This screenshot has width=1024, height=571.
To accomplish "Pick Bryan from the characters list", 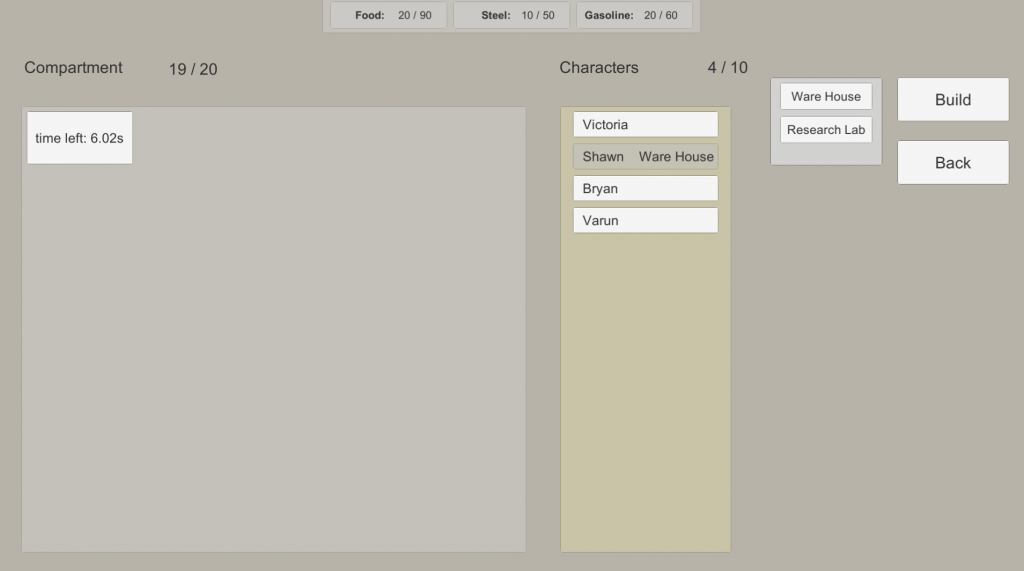I will 645,188.
